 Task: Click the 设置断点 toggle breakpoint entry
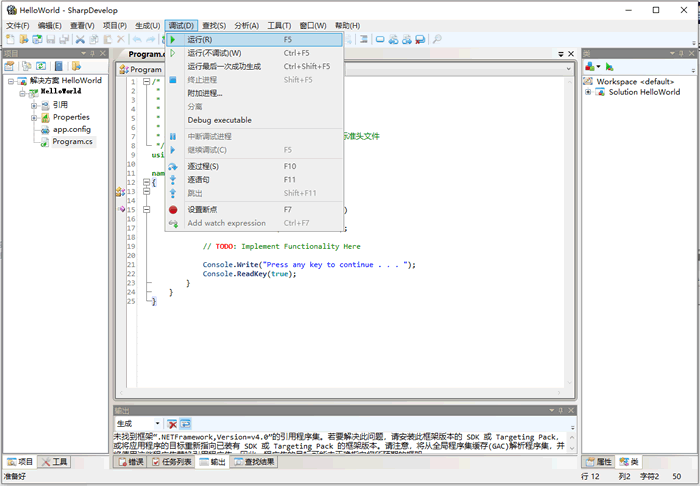click(x=205, y=210)
